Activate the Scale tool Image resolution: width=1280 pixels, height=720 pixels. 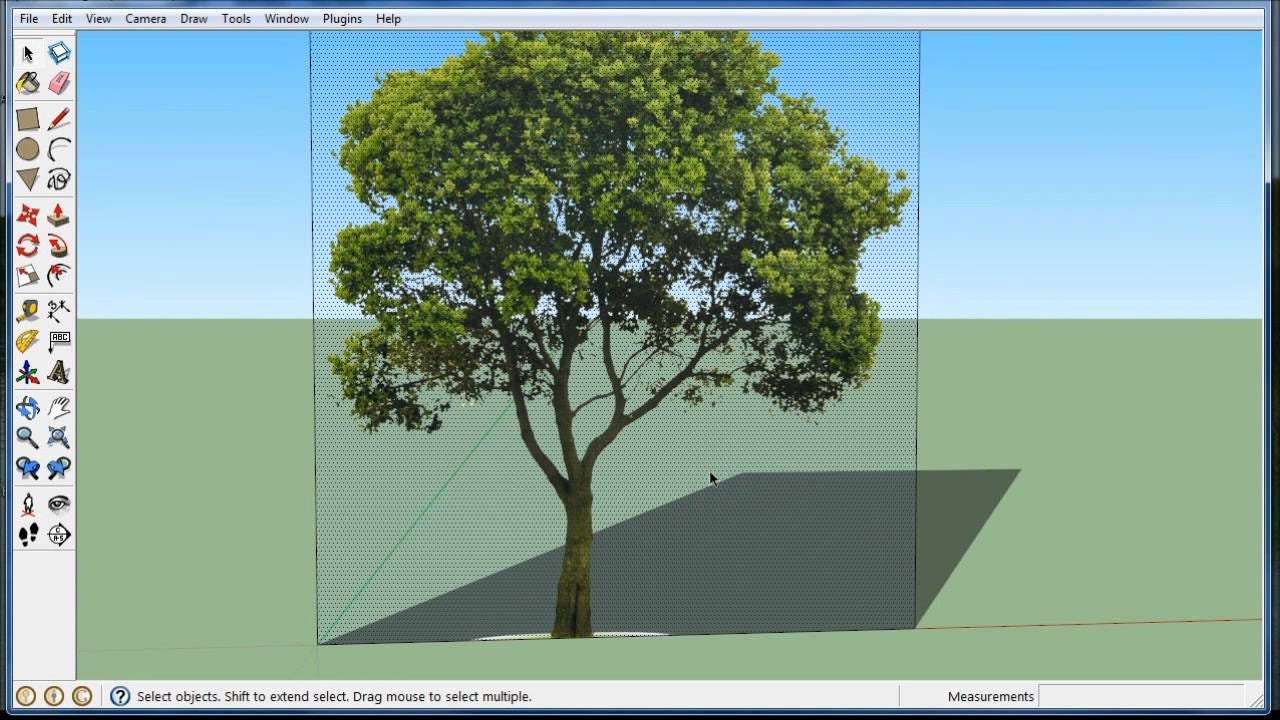coord(28,275)
